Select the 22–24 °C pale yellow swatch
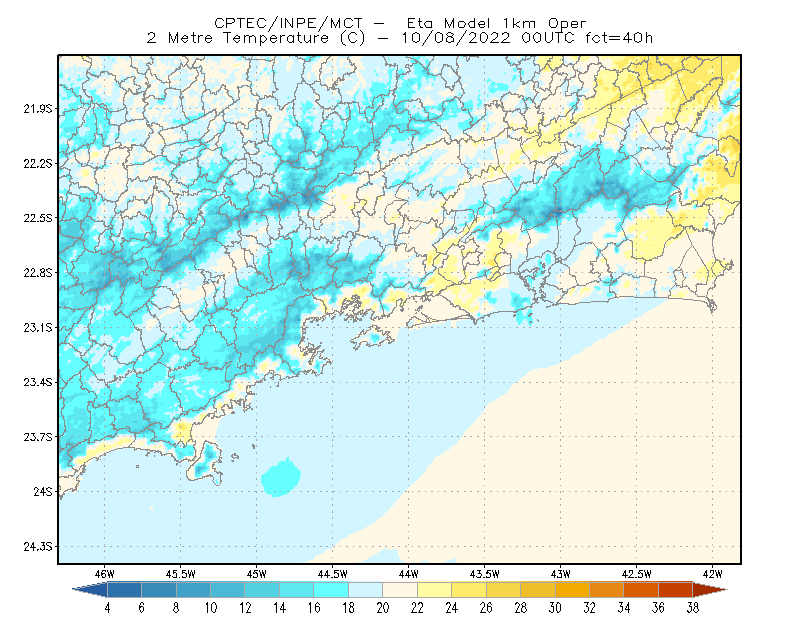The image size is (800, 618). (434, 590)
